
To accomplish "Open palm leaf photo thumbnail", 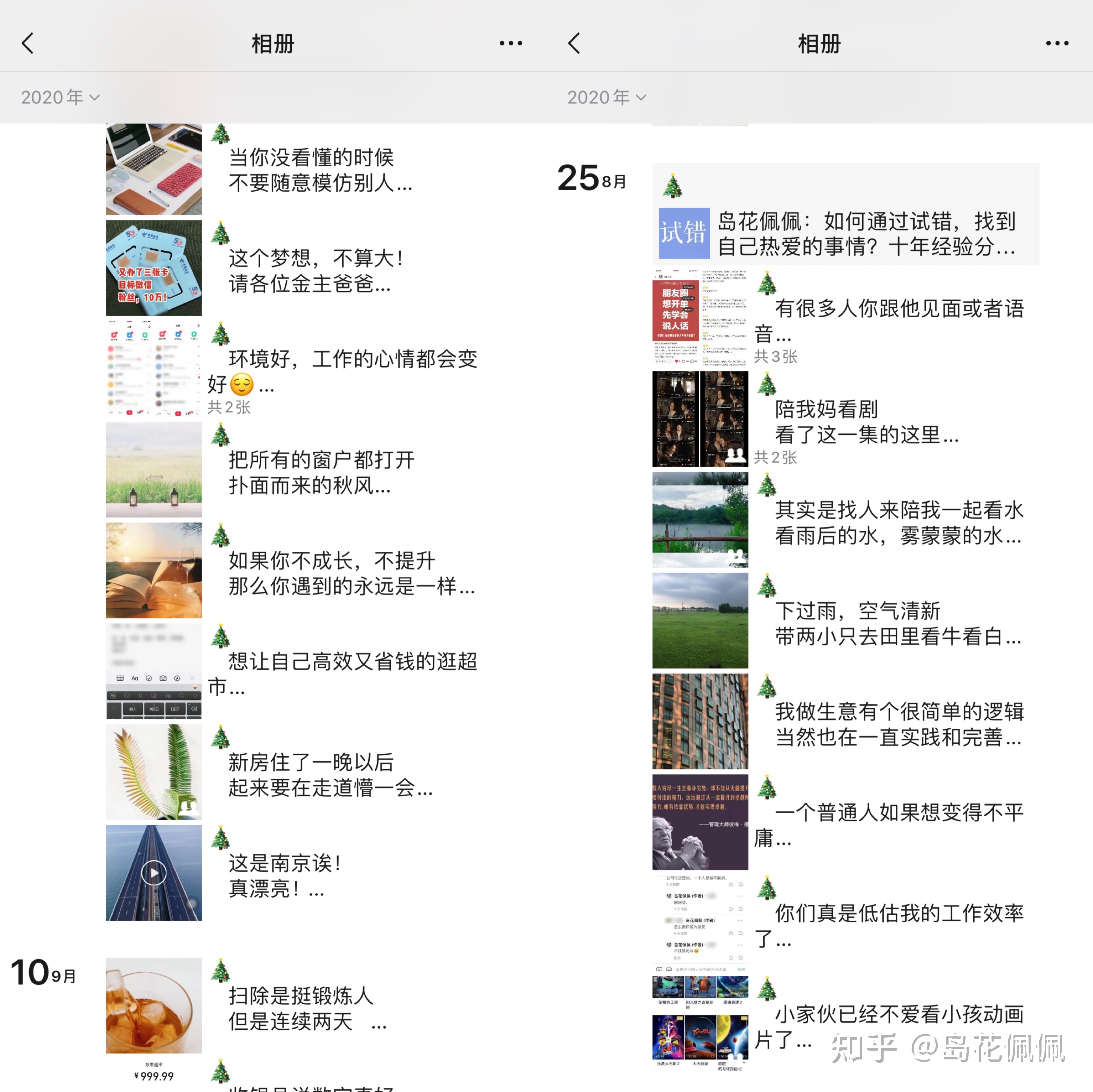I will click(154, 772).
